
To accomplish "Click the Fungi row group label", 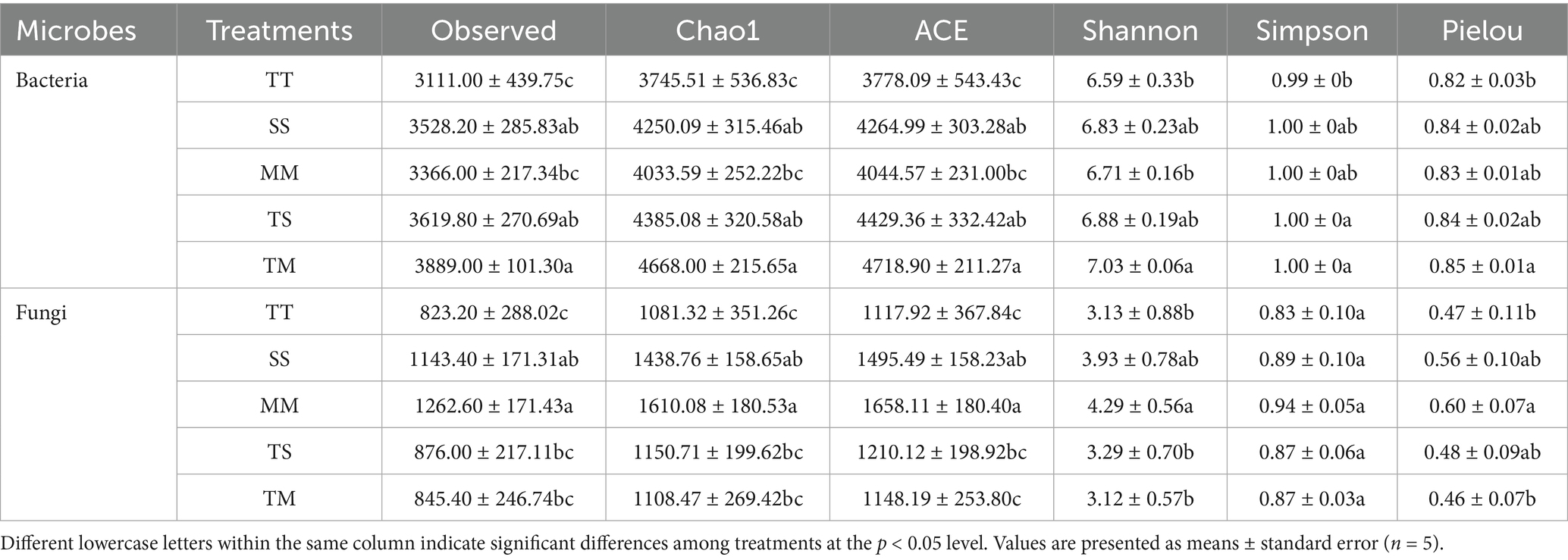I will (x=41, y=312).
